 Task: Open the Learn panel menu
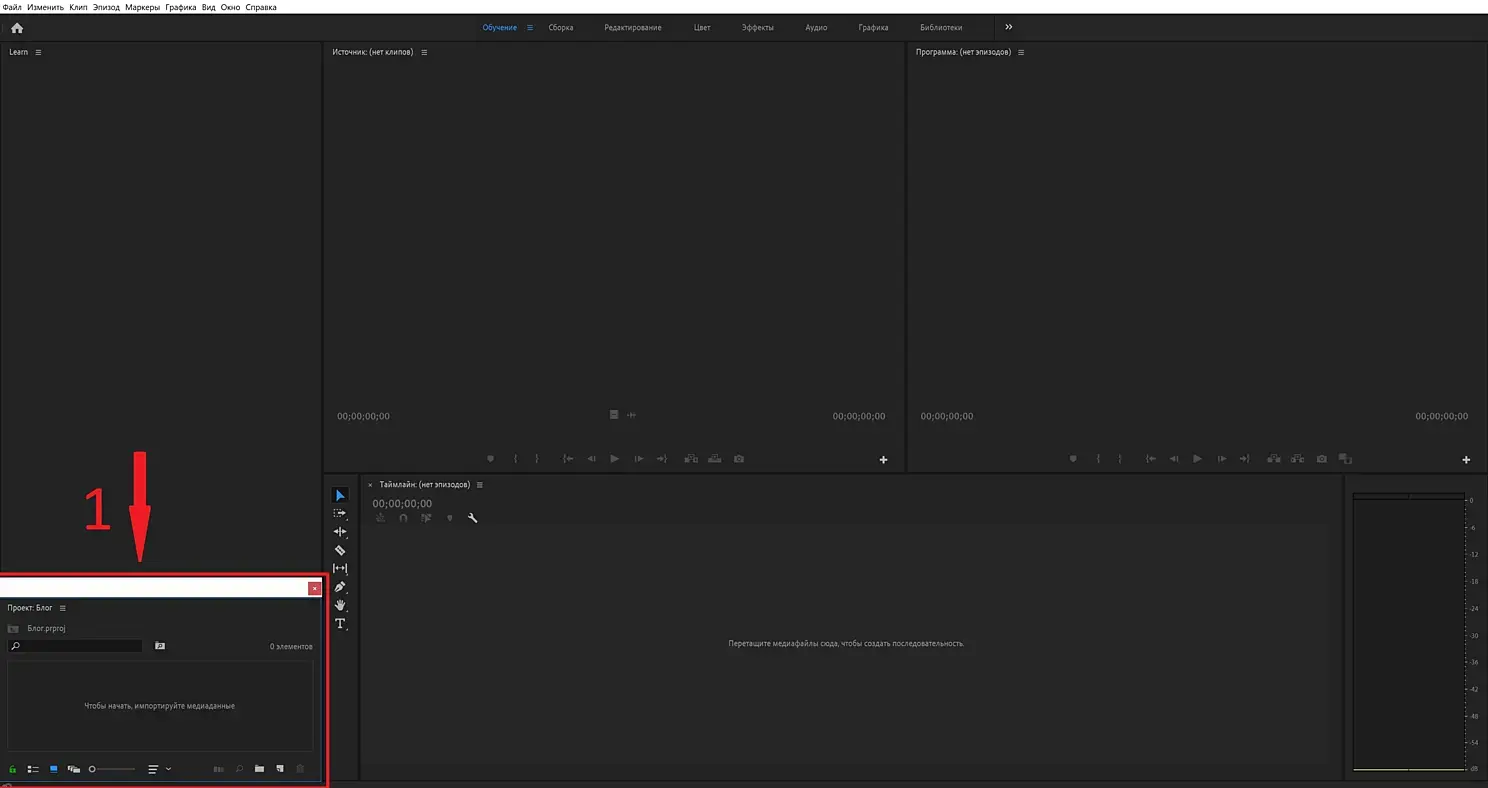38,52
